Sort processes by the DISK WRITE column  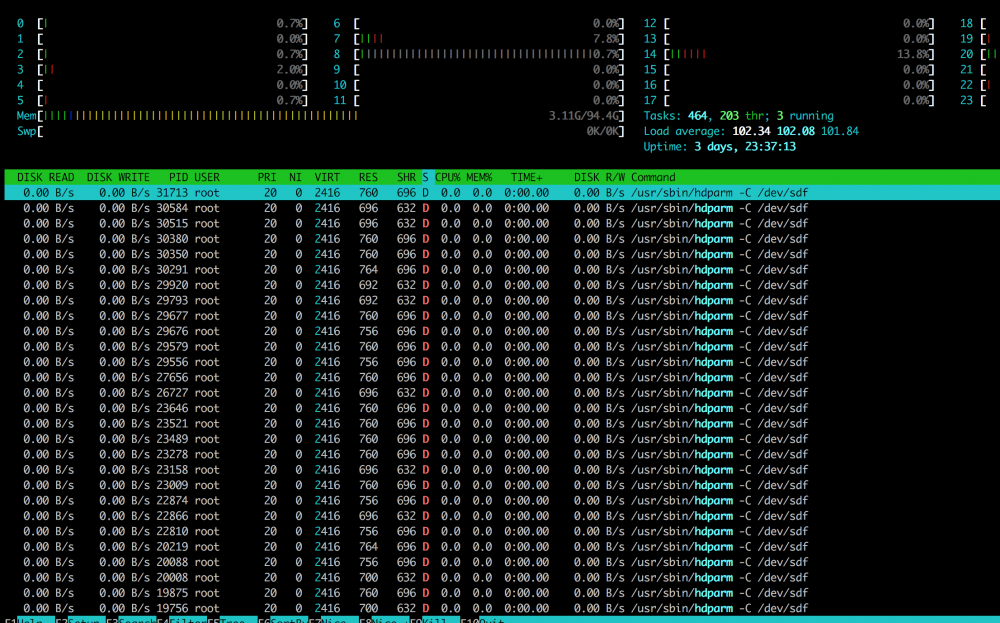118,177
